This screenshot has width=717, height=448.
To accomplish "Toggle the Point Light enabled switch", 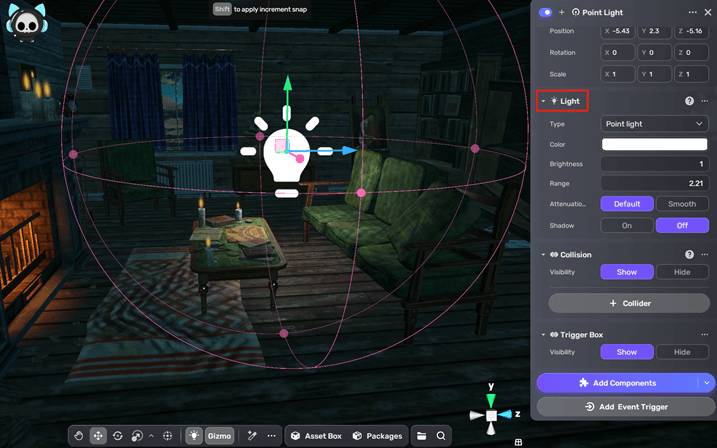I will point(545,12).
